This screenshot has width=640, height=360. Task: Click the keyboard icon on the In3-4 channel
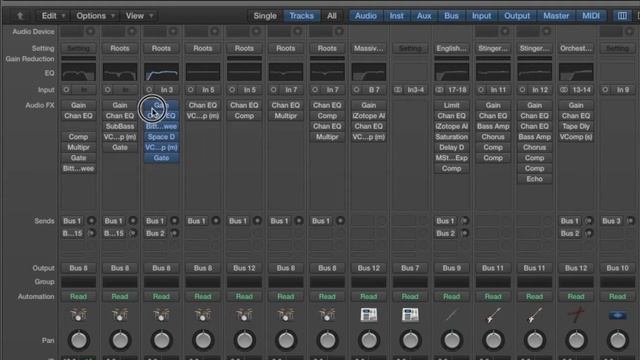(x=410, y=315)
